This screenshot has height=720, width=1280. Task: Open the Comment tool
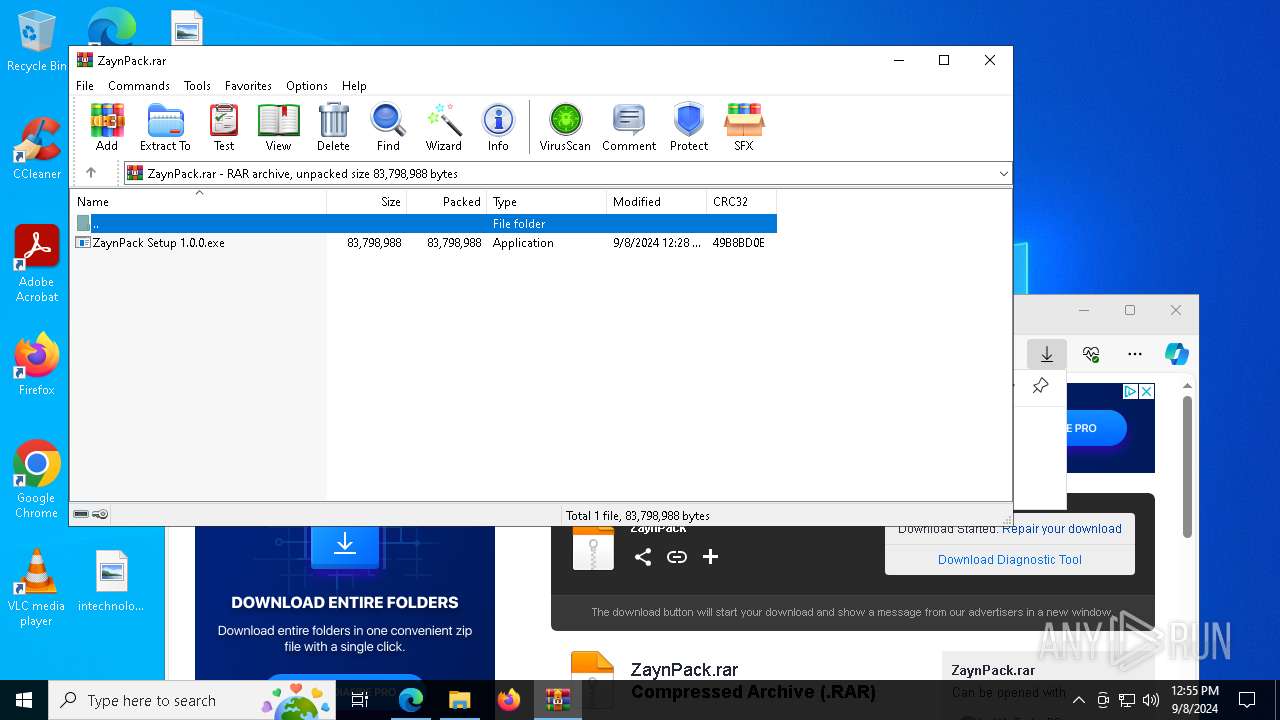pos(629,127)
